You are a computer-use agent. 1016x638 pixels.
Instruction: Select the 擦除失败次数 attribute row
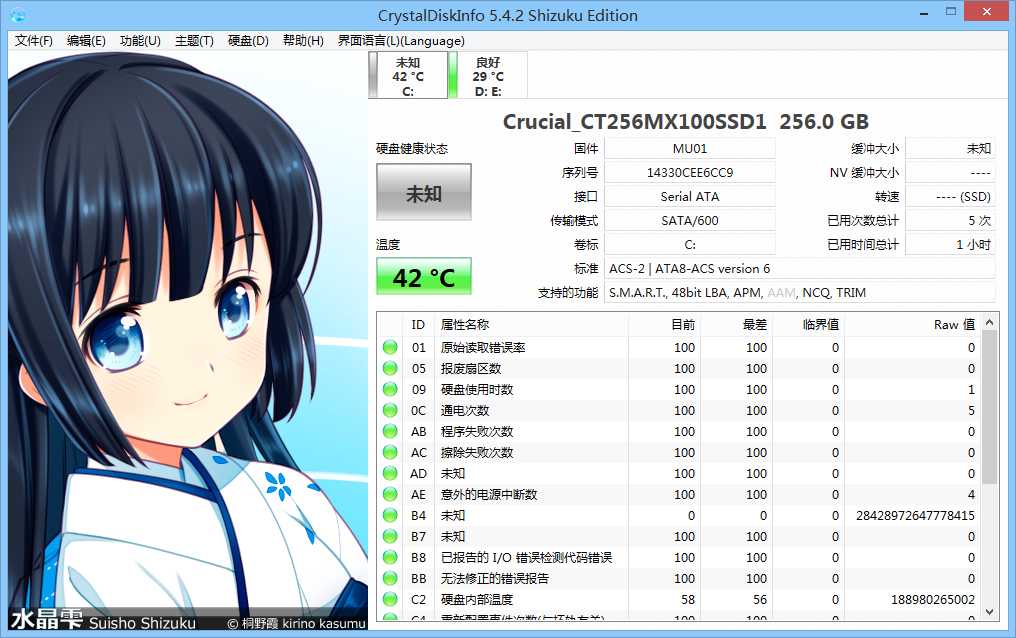point(679,452)
